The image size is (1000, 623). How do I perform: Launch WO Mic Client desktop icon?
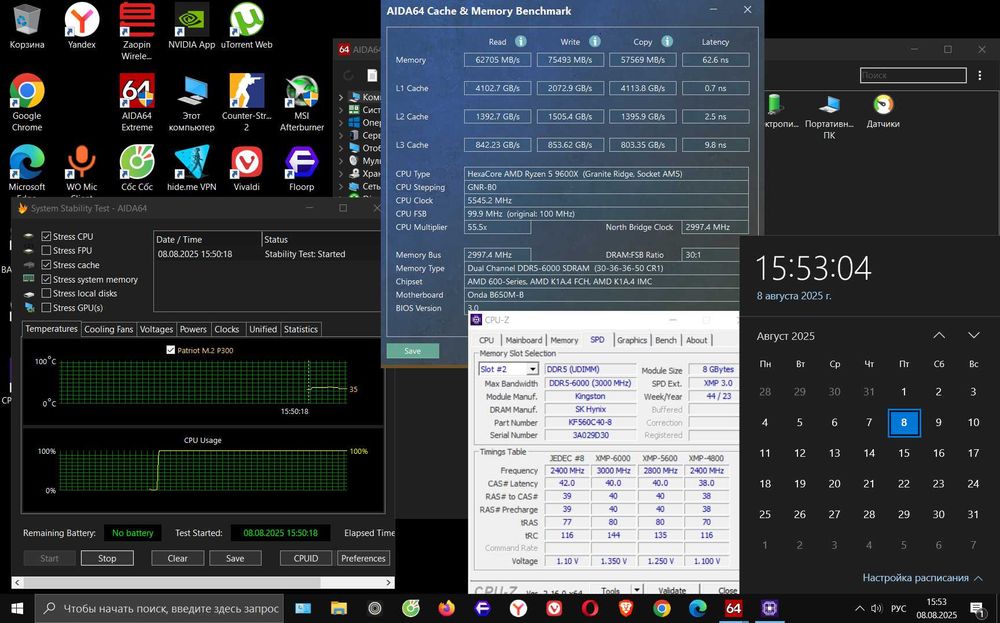click(x=82, y=168)
